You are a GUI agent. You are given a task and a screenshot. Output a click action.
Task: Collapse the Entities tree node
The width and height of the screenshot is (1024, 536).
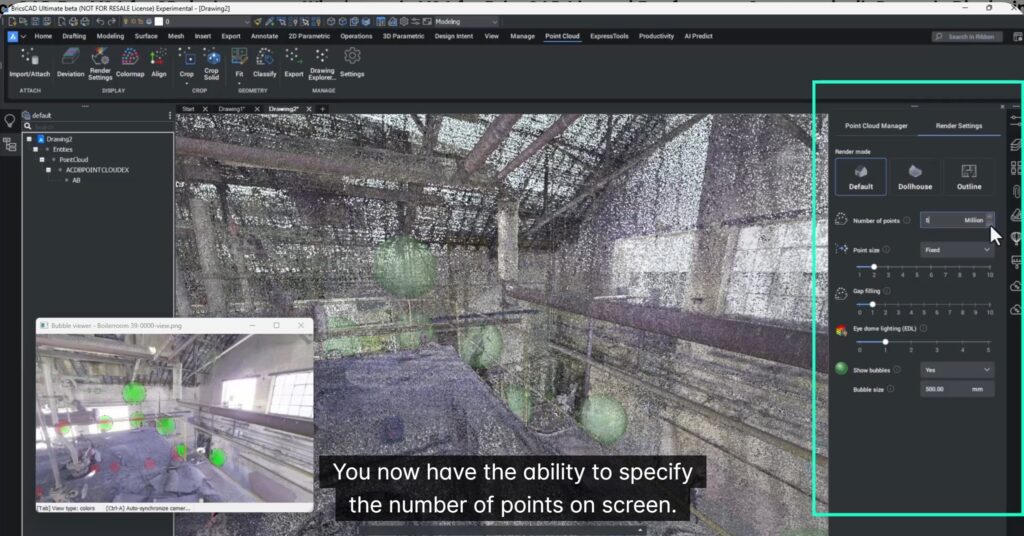pyautogui.click(x=36, y=150)
